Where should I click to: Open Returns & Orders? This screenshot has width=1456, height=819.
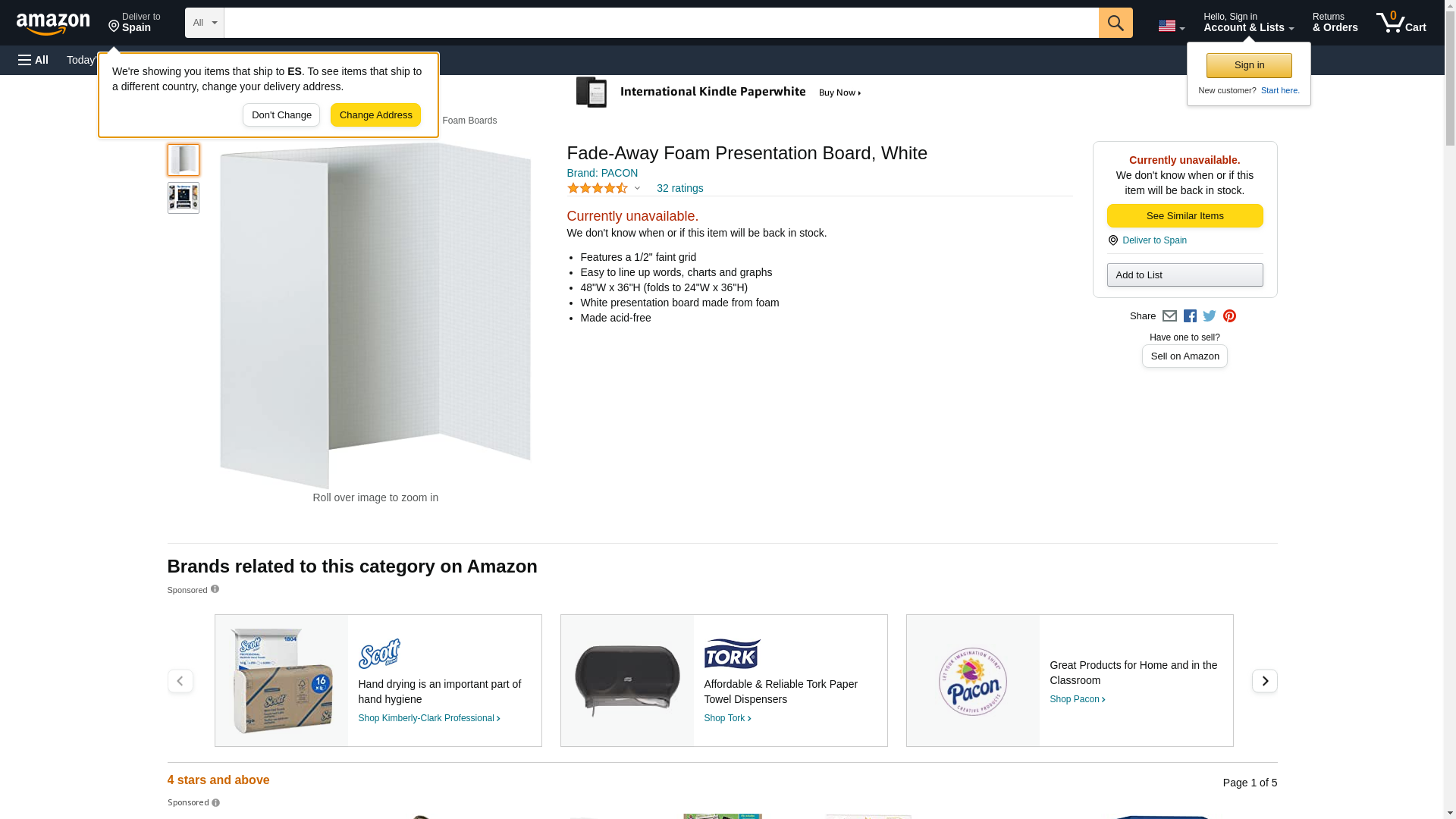pyautogui.click(x=1335, y=23)
